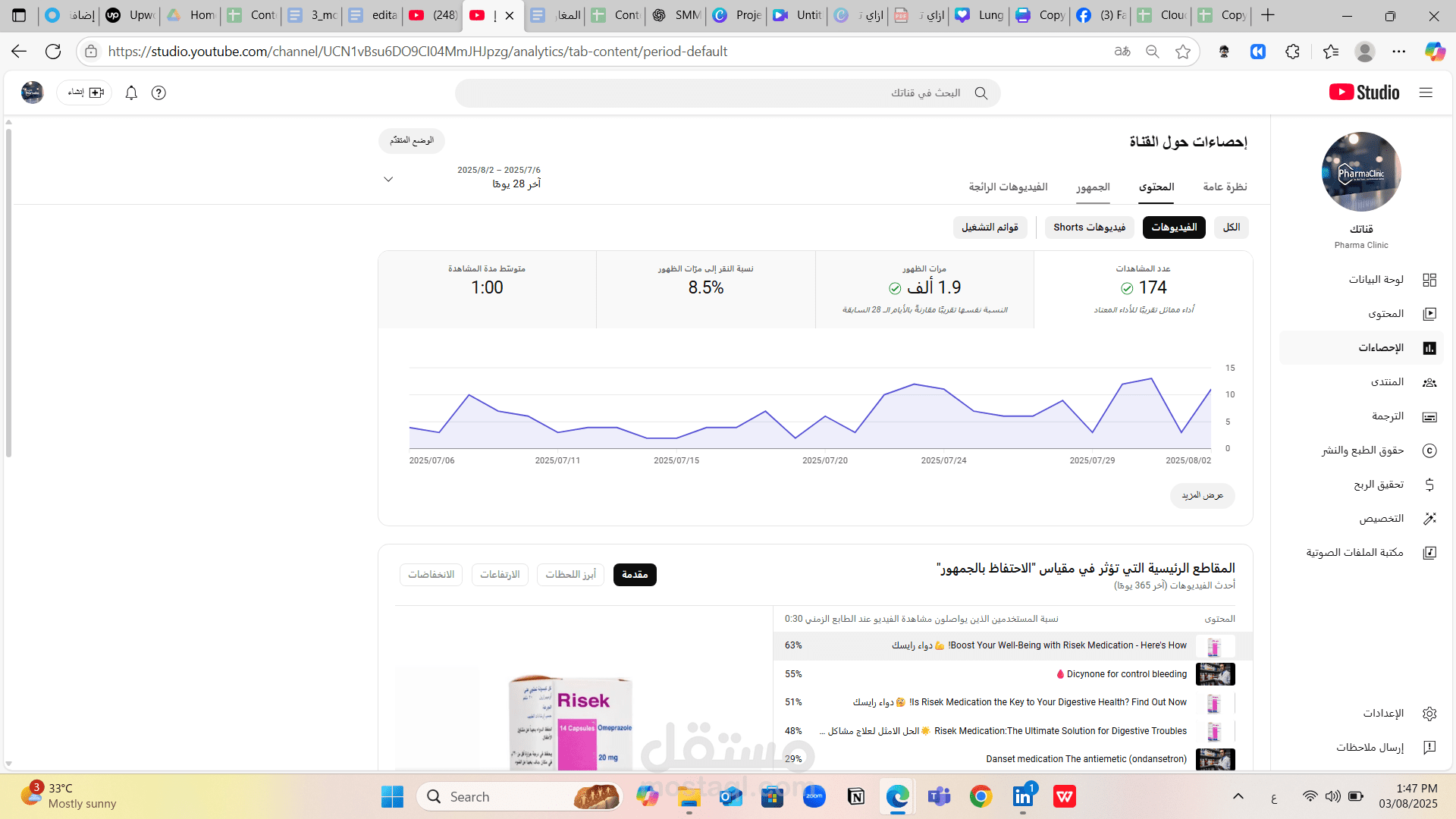This screenshot has width=1456, height=819.
Task: Switch to the المحتوى content tab
Action: [1156, 187]
